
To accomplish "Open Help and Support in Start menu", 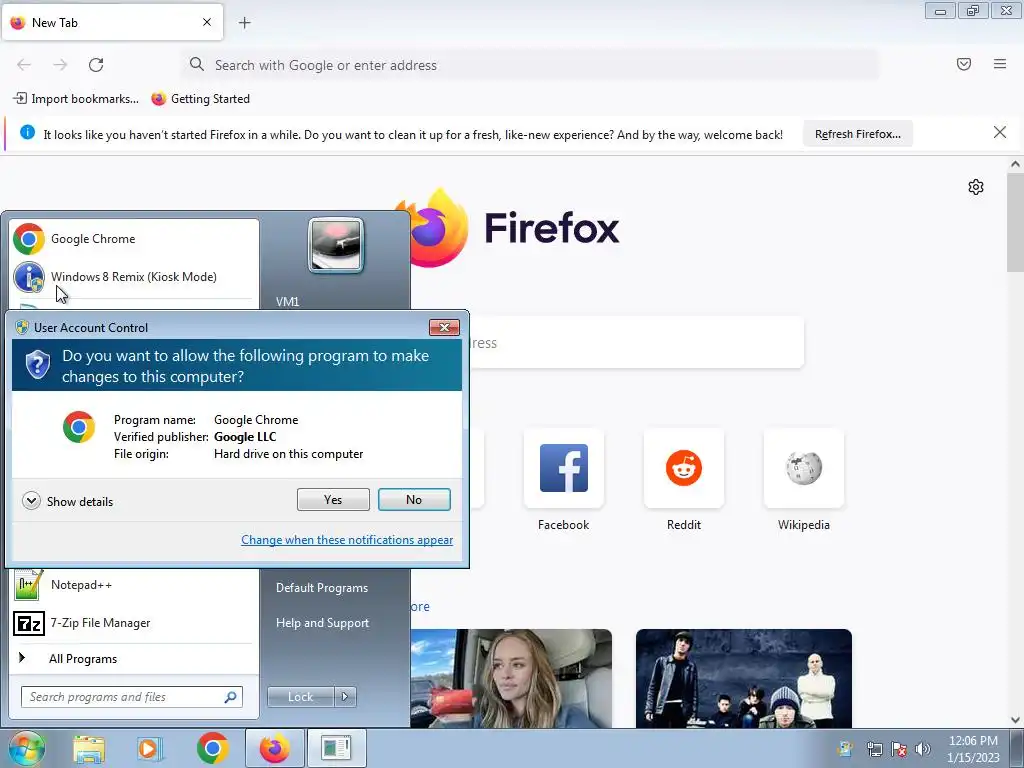I will [x=322, y=623].
